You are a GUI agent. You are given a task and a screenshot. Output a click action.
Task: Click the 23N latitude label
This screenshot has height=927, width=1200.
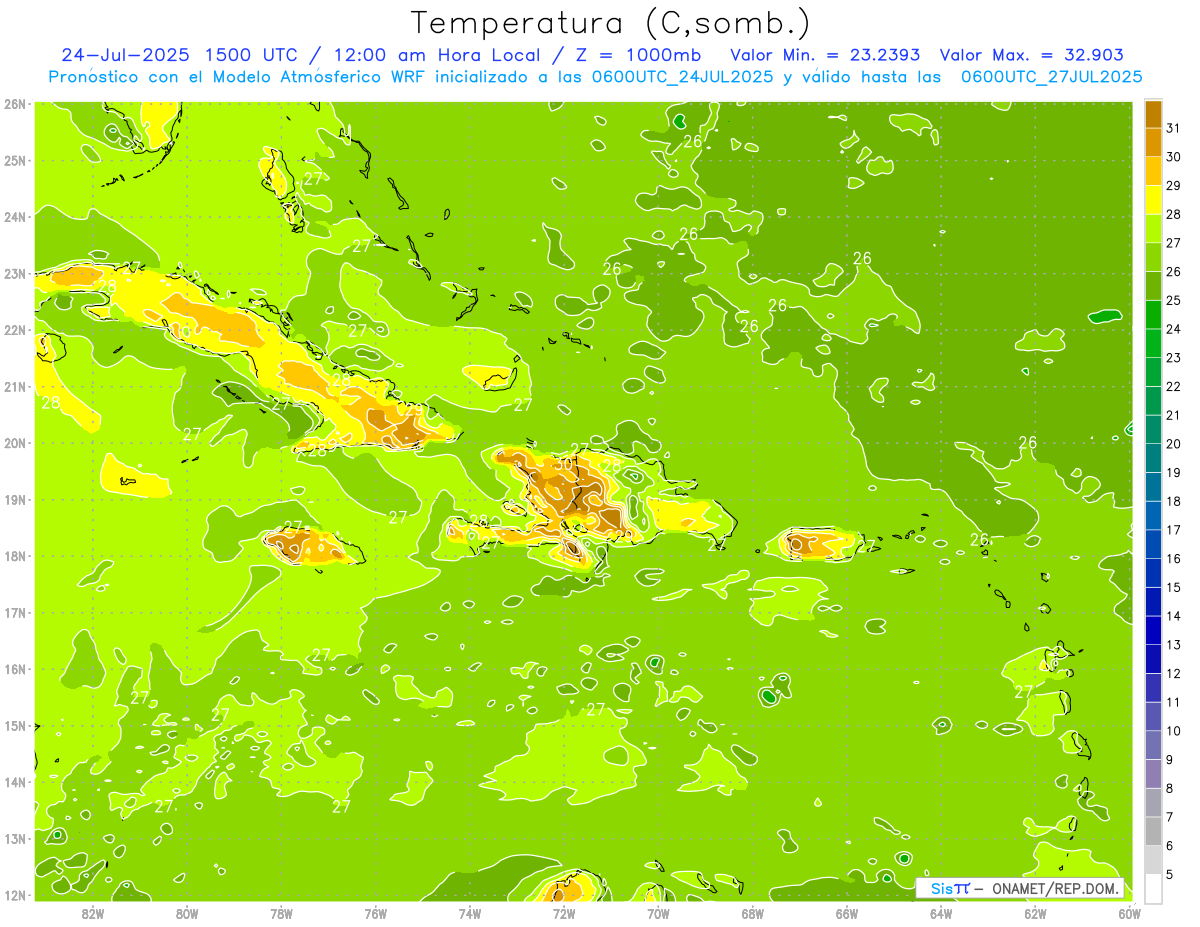15,273
